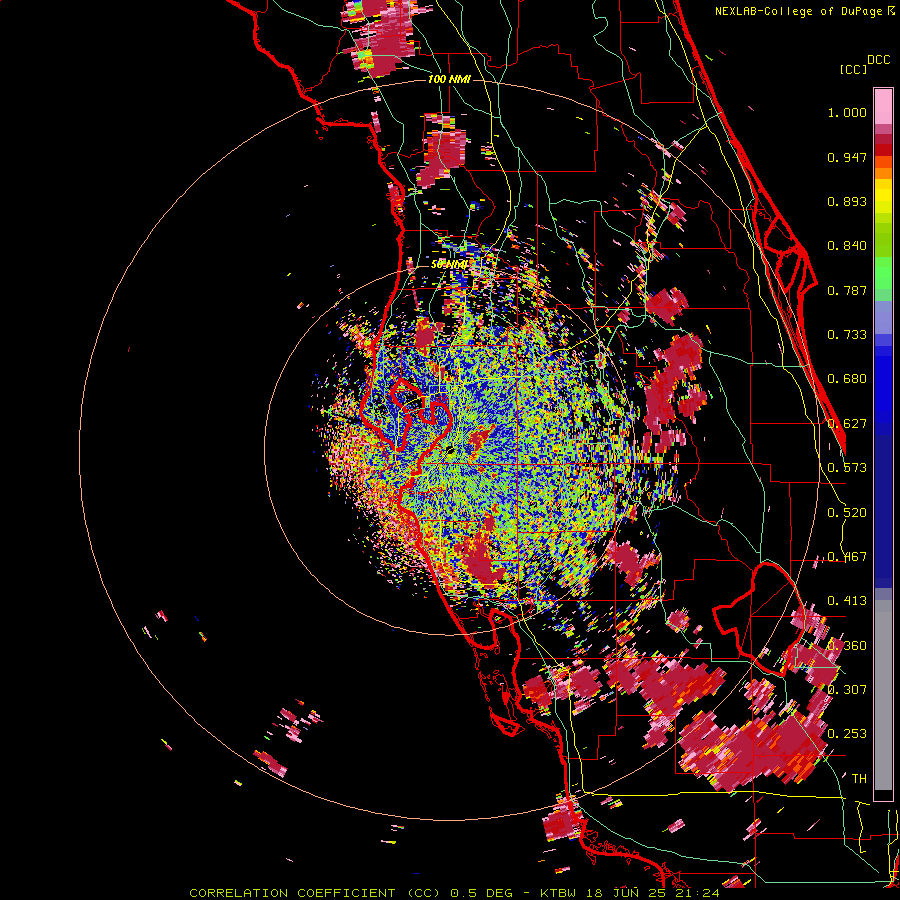Pick the yellow segment of the color scale
This screenshot has height=900, width=900.
point(883,200)
